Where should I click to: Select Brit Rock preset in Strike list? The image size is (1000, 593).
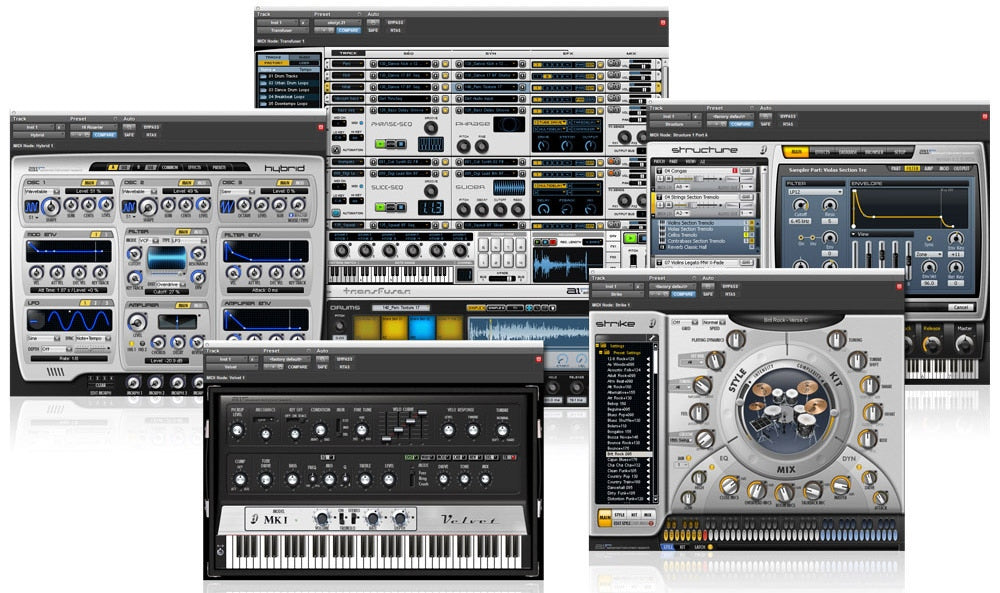[x=628, y=454]
